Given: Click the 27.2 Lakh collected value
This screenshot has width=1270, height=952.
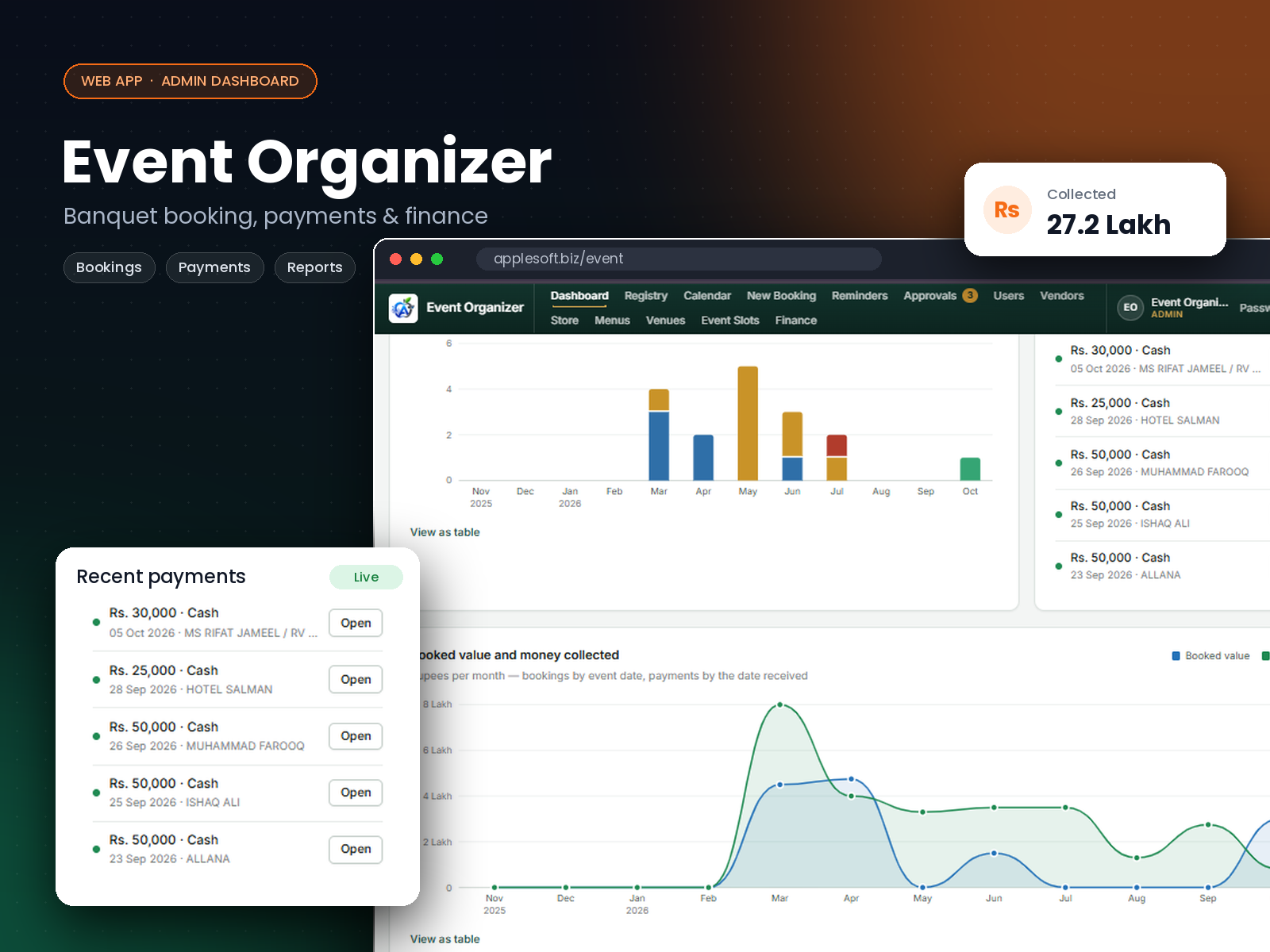Looking at the screenshot, I should pos(1108,225).
